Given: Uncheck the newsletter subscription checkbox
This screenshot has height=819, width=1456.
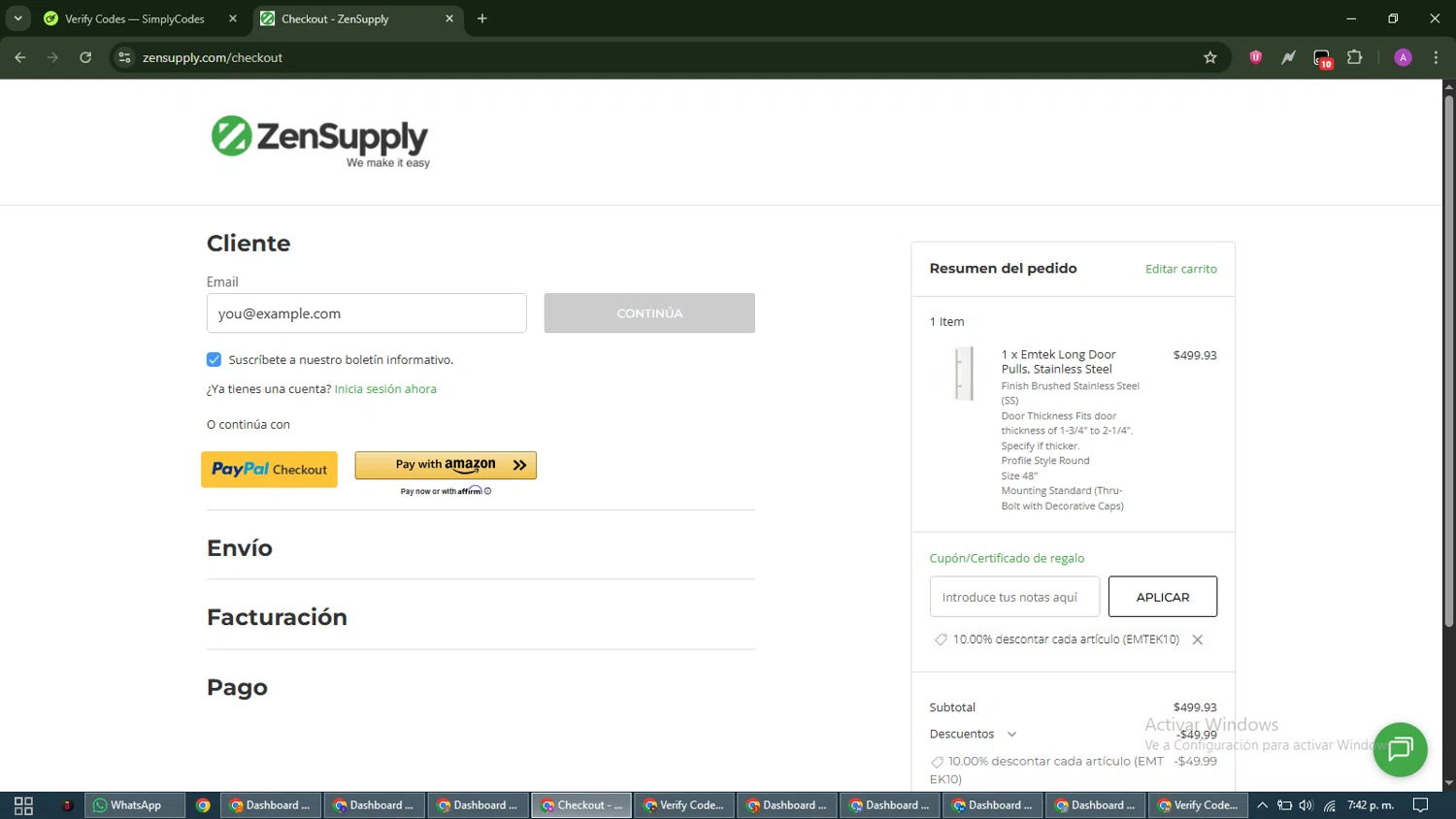Looking at the screenshot, I should coord(214,359).
